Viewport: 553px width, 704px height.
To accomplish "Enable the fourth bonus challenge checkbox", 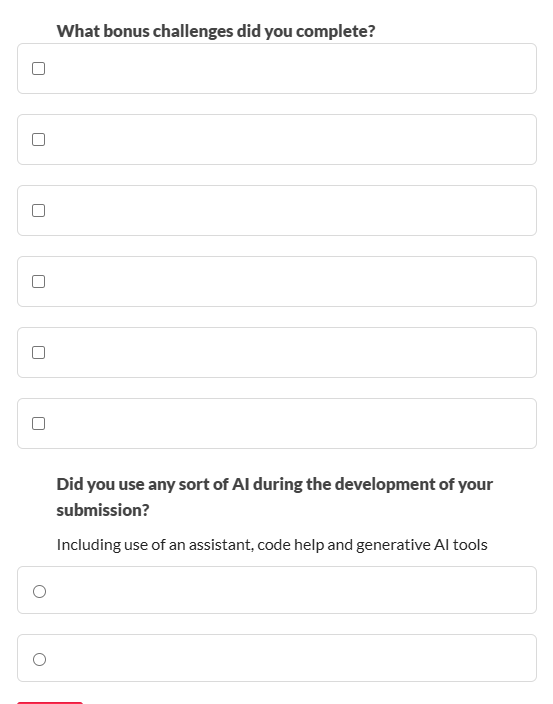I will [39, 282].
